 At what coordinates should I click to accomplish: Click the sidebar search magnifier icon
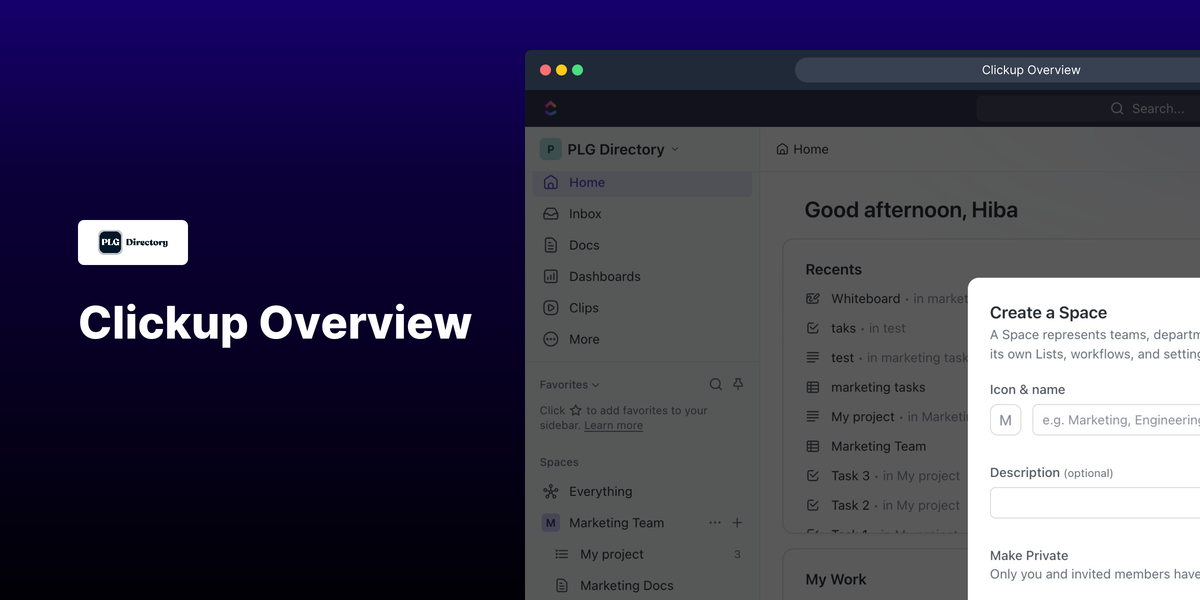point(716,384)
